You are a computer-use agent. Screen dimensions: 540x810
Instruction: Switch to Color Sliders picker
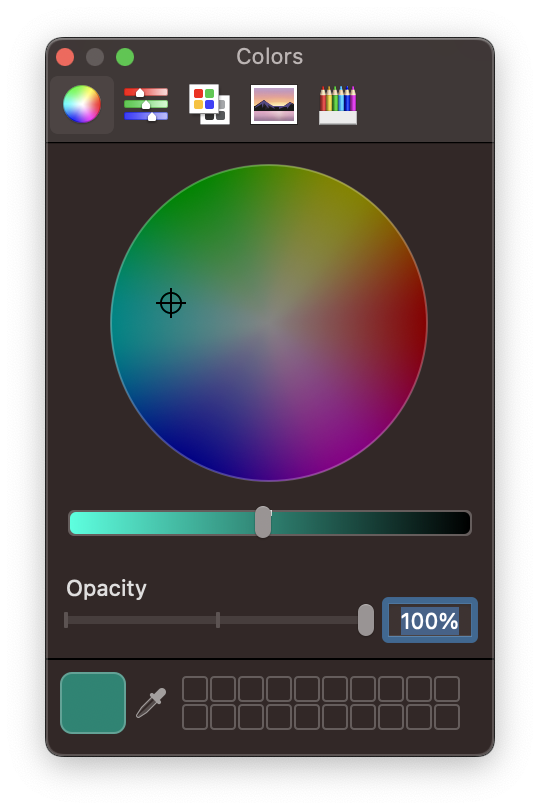pyautogui.click(x=146, y=104)
